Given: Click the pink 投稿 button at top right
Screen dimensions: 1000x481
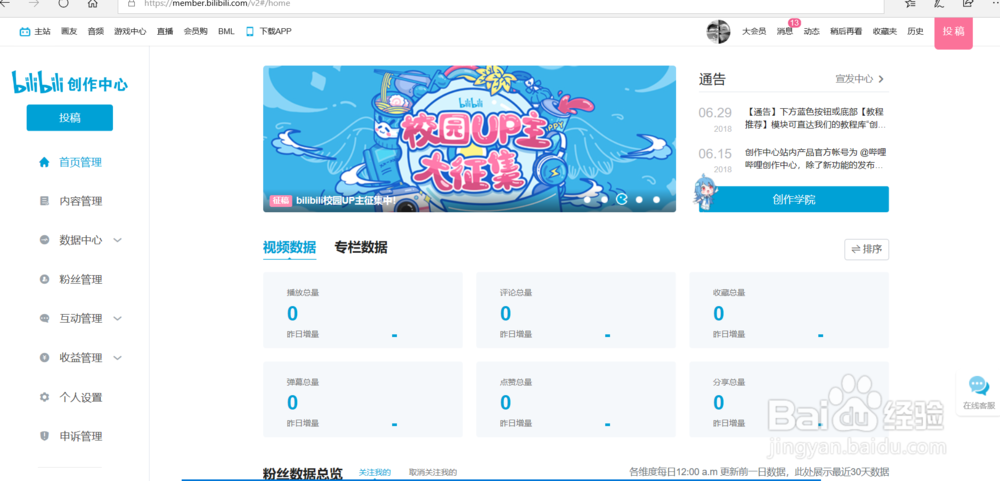Looking at the screenshot, I should point(953,33).
